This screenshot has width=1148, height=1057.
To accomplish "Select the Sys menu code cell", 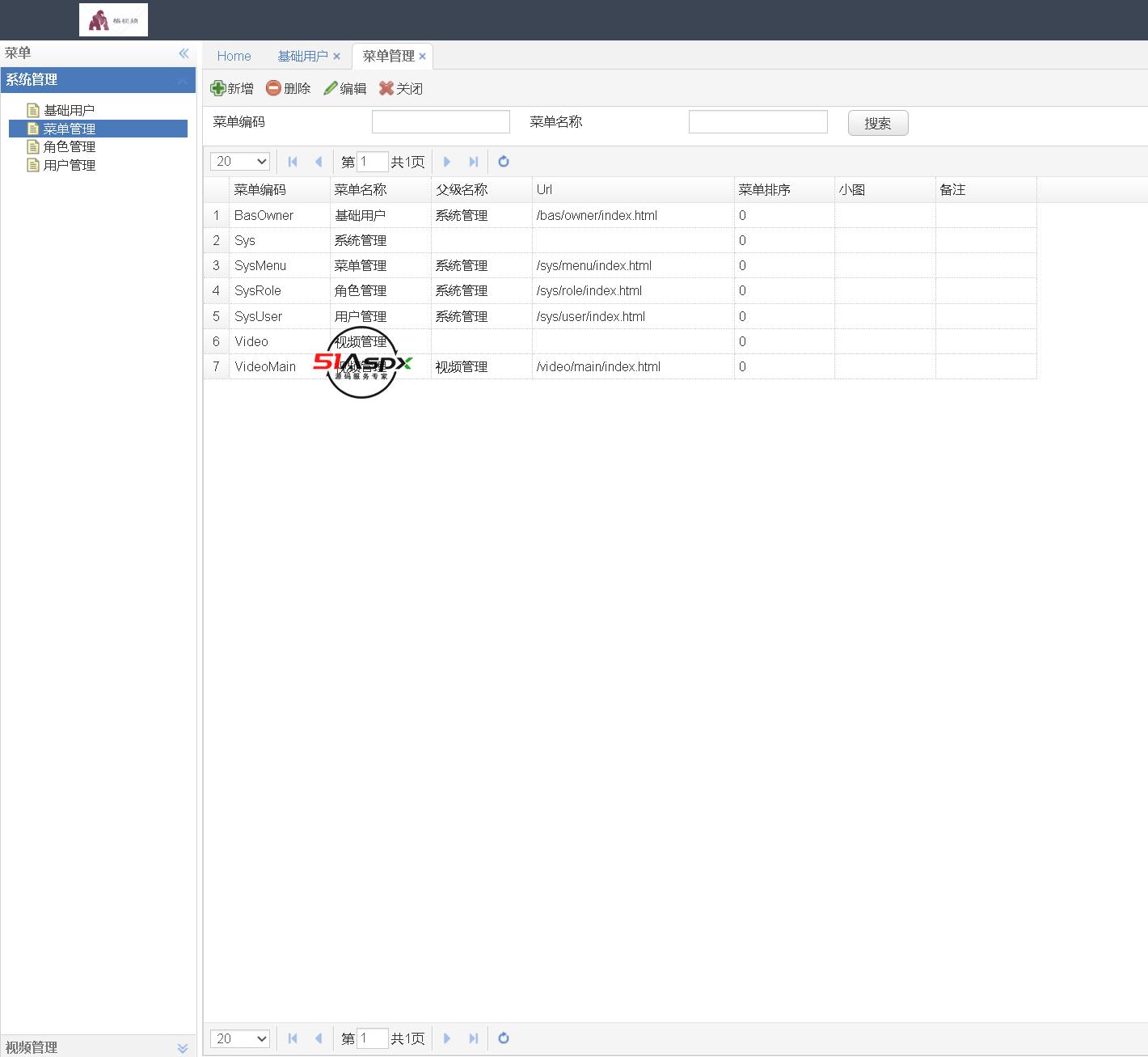I will coord(280,240).
